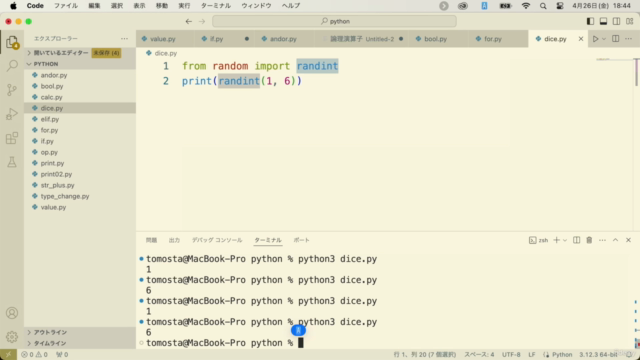Click the python command center search box
Screen dimensions: 640x360
(x=334, y=21)
